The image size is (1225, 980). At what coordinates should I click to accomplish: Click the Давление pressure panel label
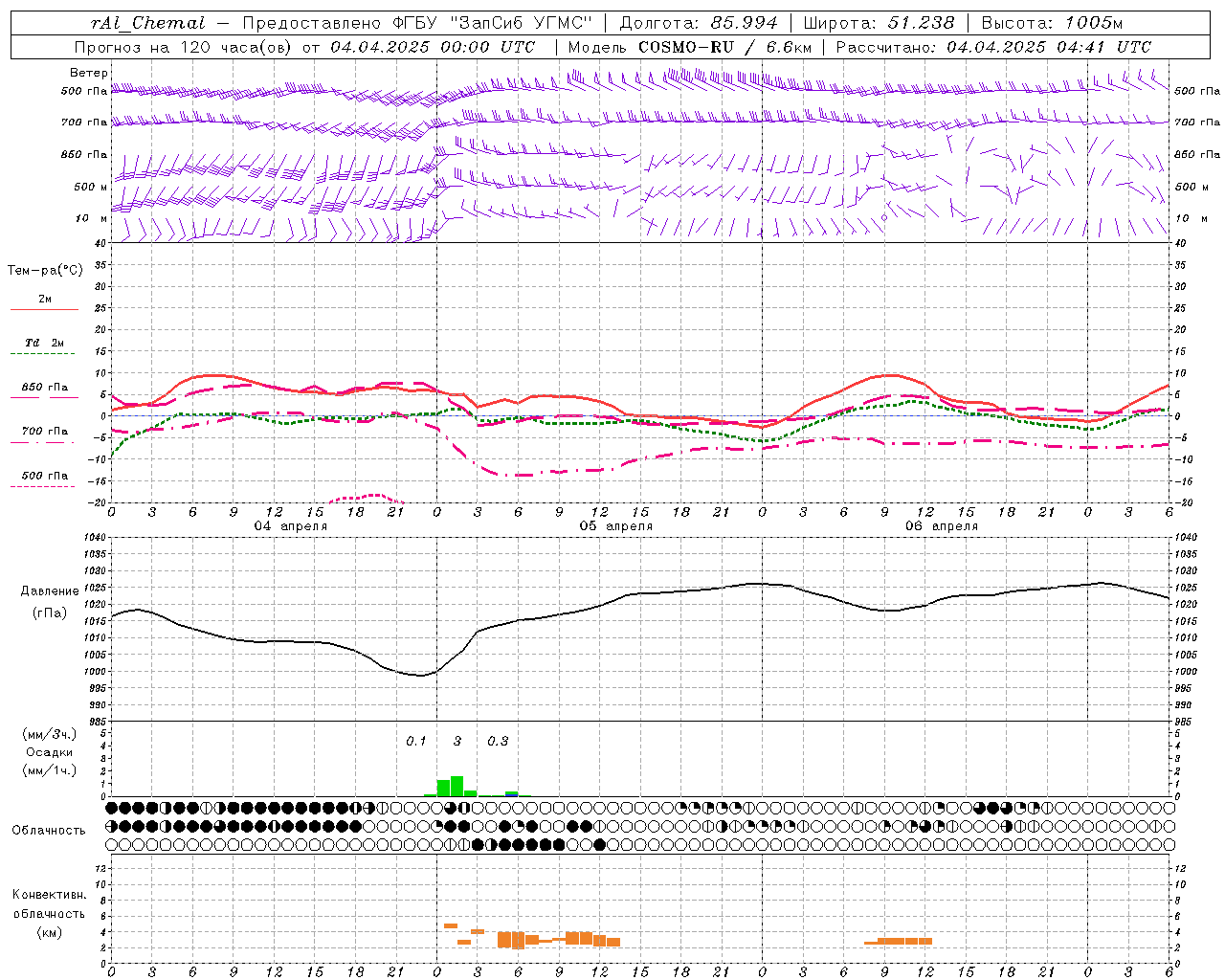pos(50,591)
